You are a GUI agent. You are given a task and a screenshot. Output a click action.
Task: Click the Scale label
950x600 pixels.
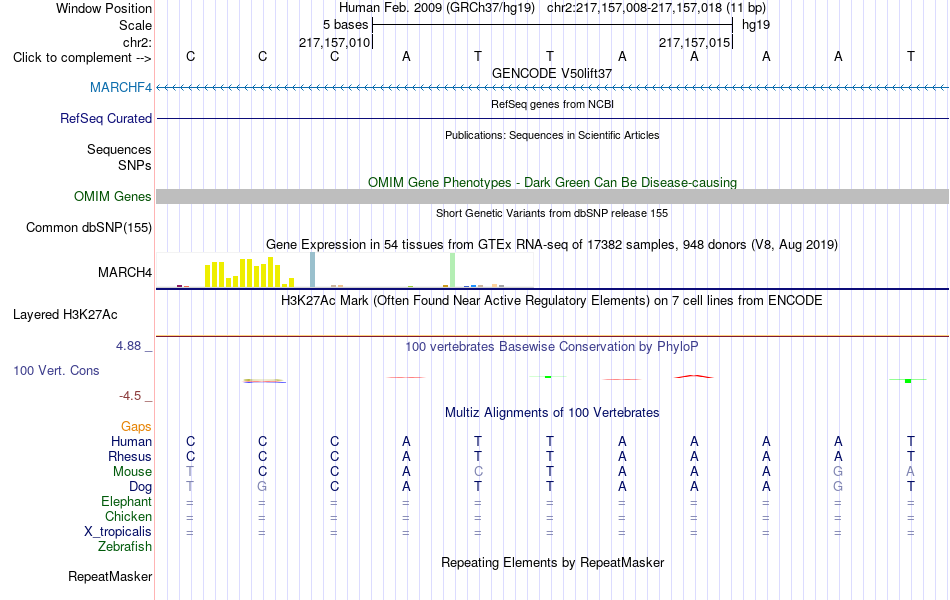click(136, 25)
